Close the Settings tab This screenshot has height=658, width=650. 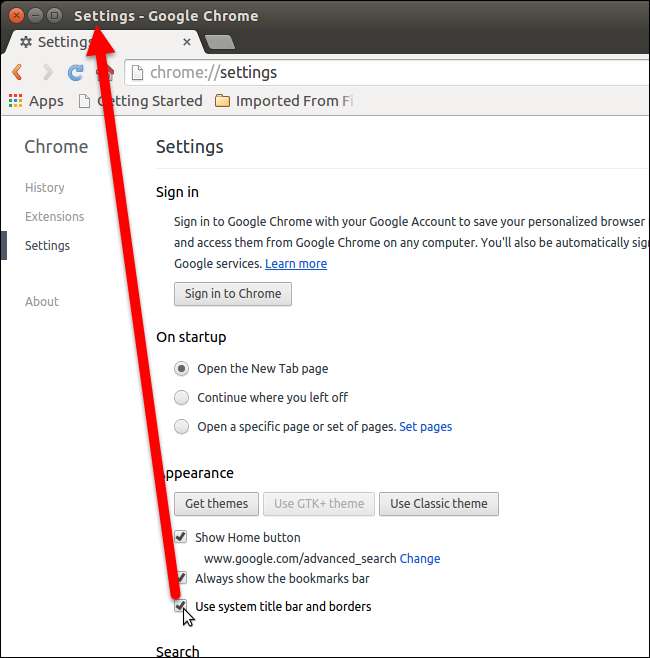187,42
